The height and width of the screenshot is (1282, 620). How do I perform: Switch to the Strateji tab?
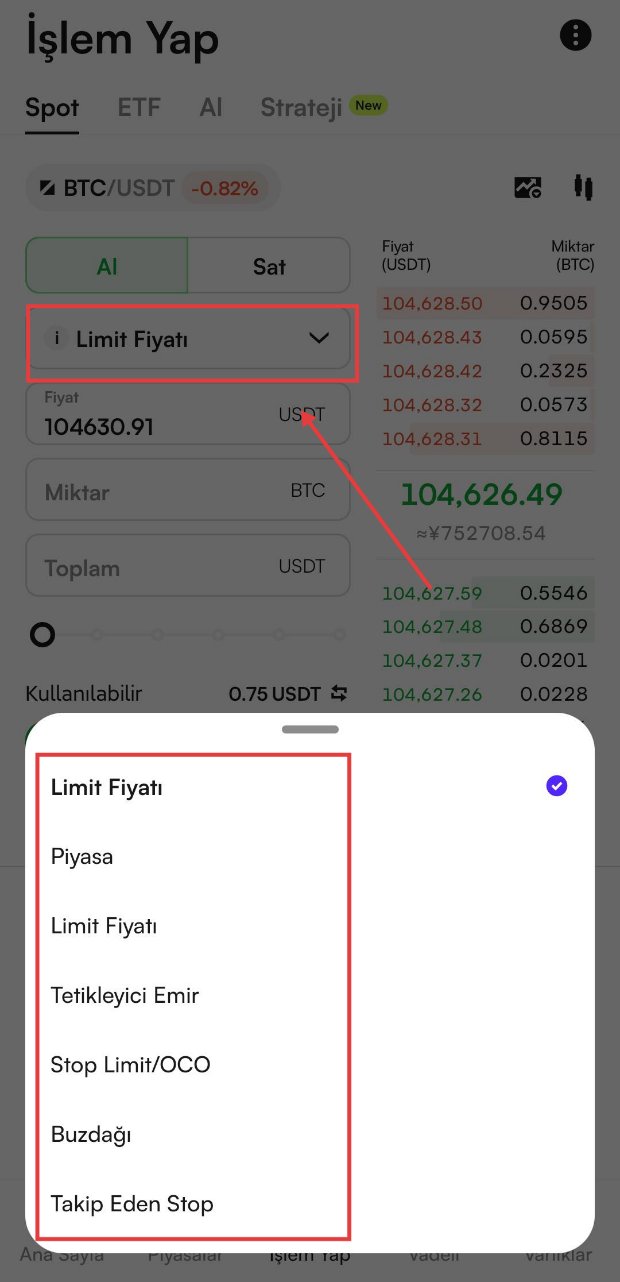click(x=302, y=107)
